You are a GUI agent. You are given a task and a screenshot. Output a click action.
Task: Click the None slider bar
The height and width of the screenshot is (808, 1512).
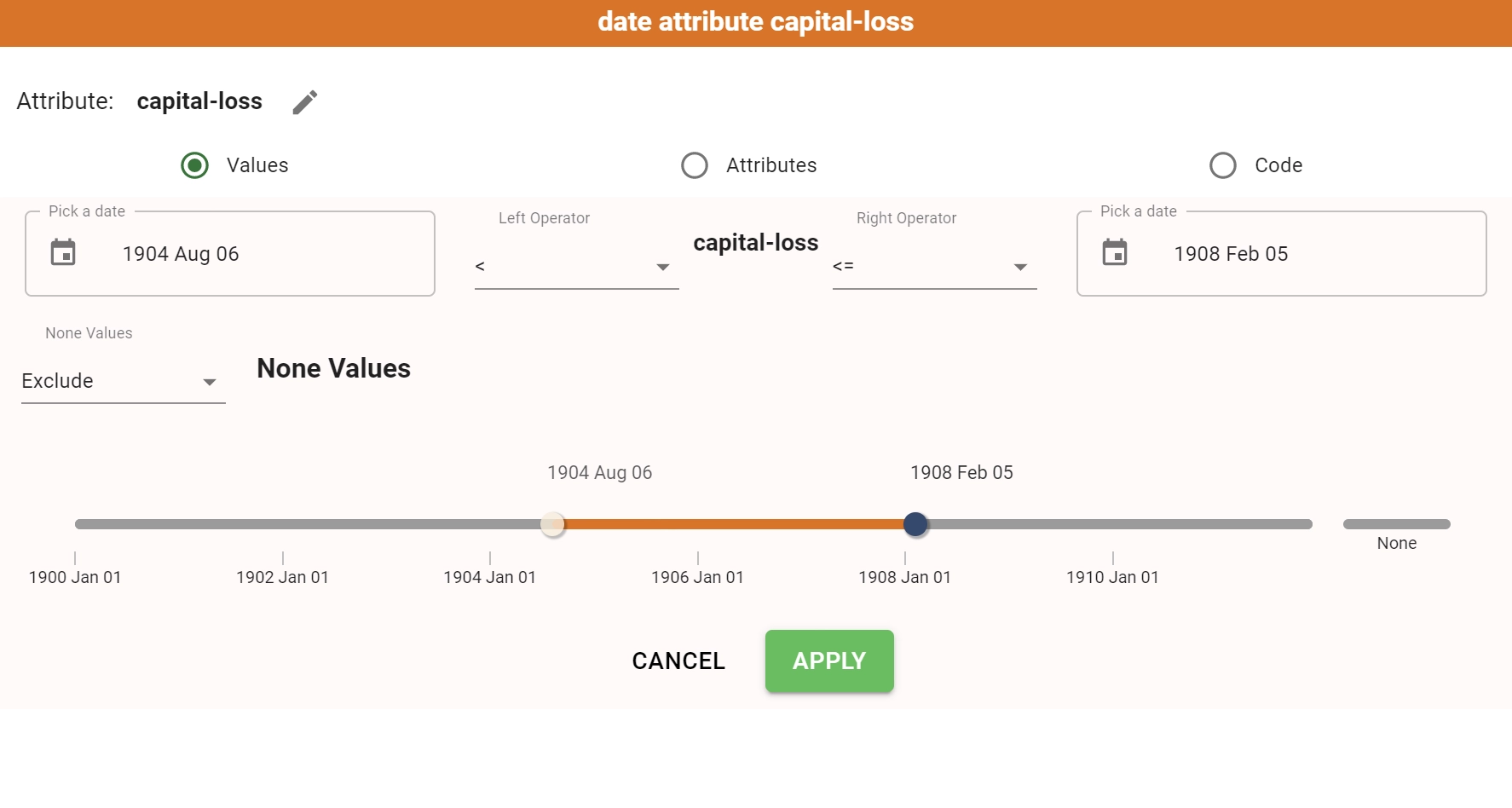click(x=1396, y=524)
